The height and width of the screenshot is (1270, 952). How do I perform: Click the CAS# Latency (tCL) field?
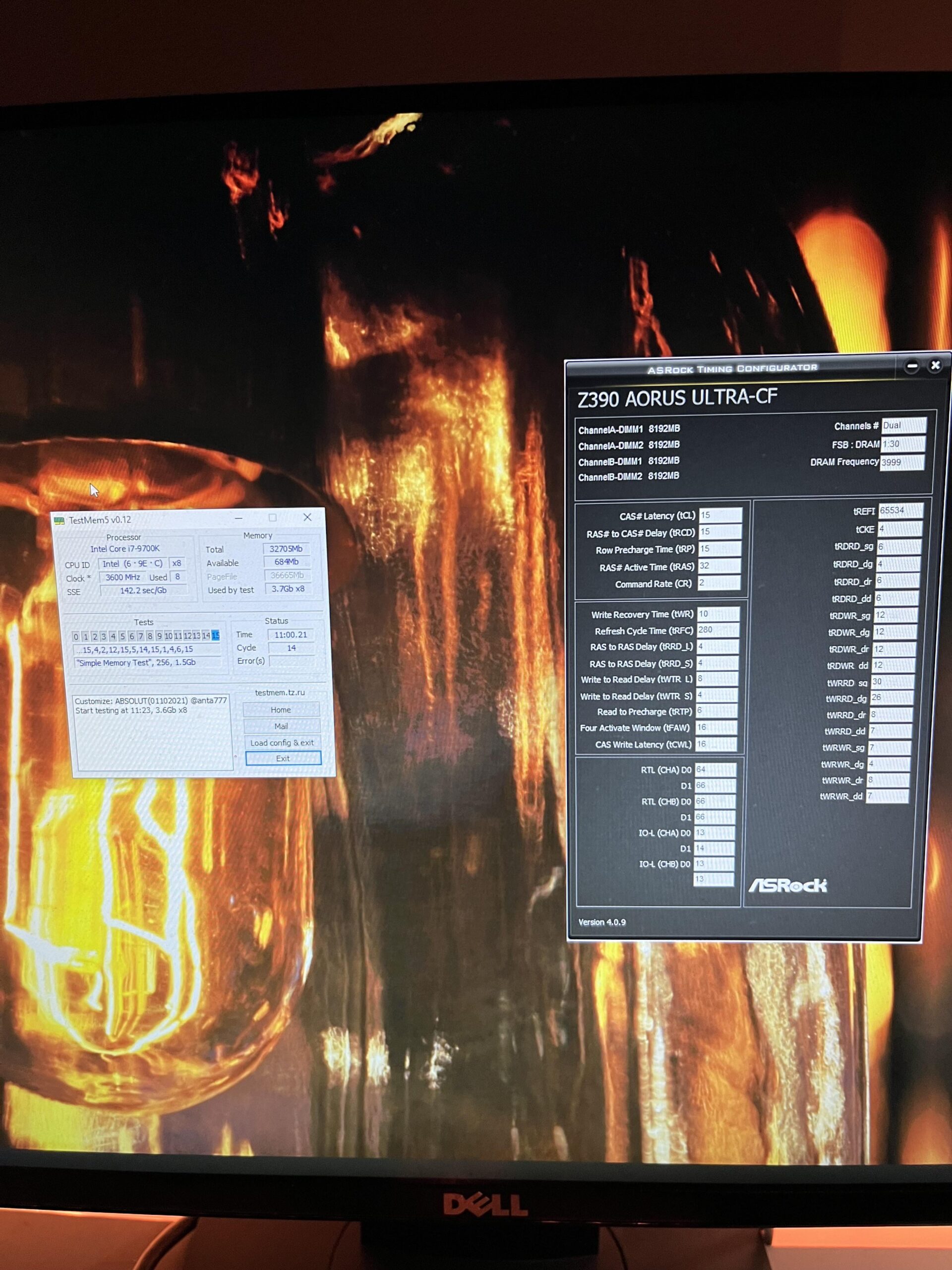point(720,515)
